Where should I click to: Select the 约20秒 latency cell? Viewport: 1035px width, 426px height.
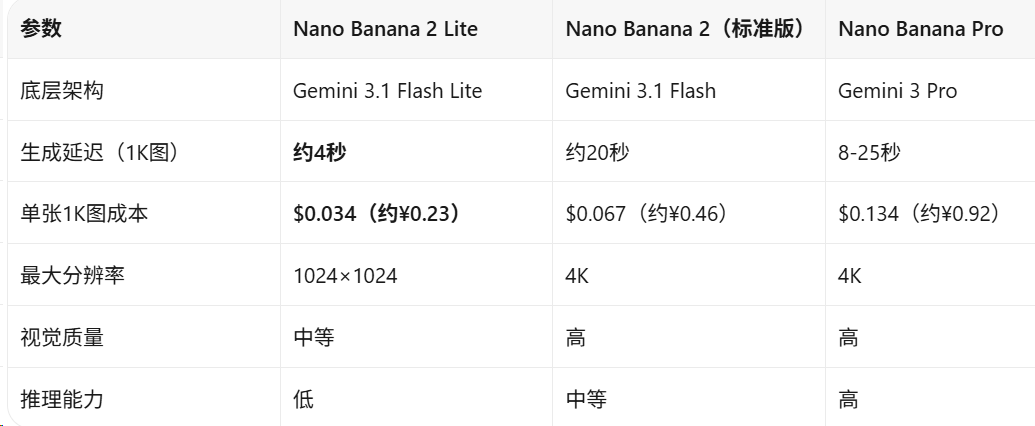click(x=597, y=153)
